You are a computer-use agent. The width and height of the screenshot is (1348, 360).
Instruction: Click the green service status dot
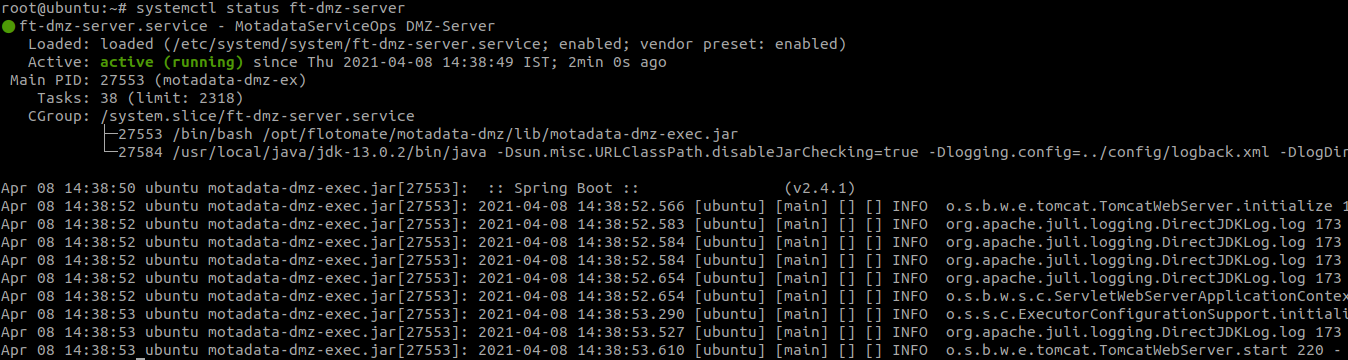pos(8,27)
